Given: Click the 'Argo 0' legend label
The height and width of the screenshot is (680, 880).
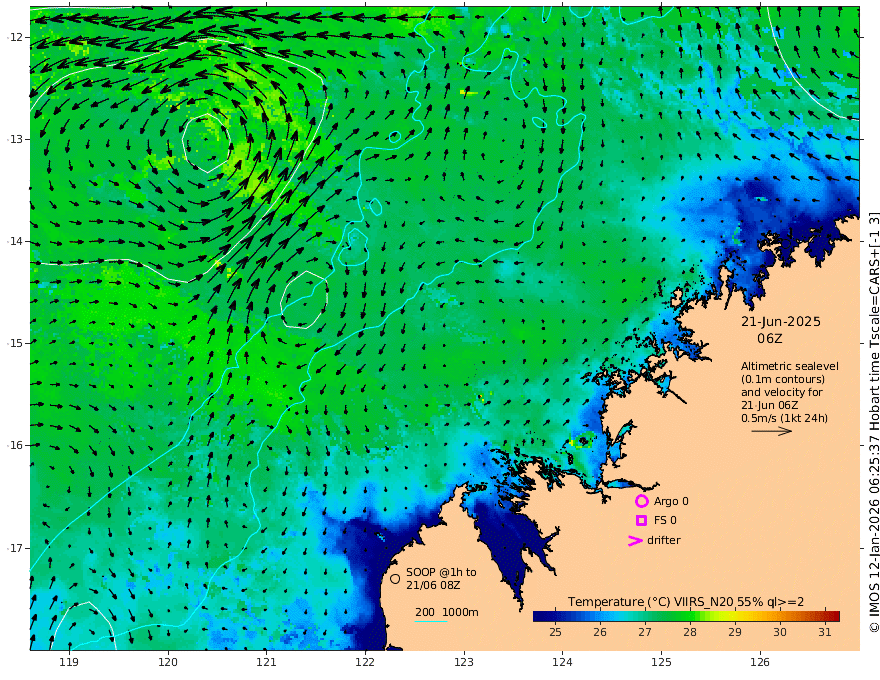Looking at the screenshot, I should point(671,501).
